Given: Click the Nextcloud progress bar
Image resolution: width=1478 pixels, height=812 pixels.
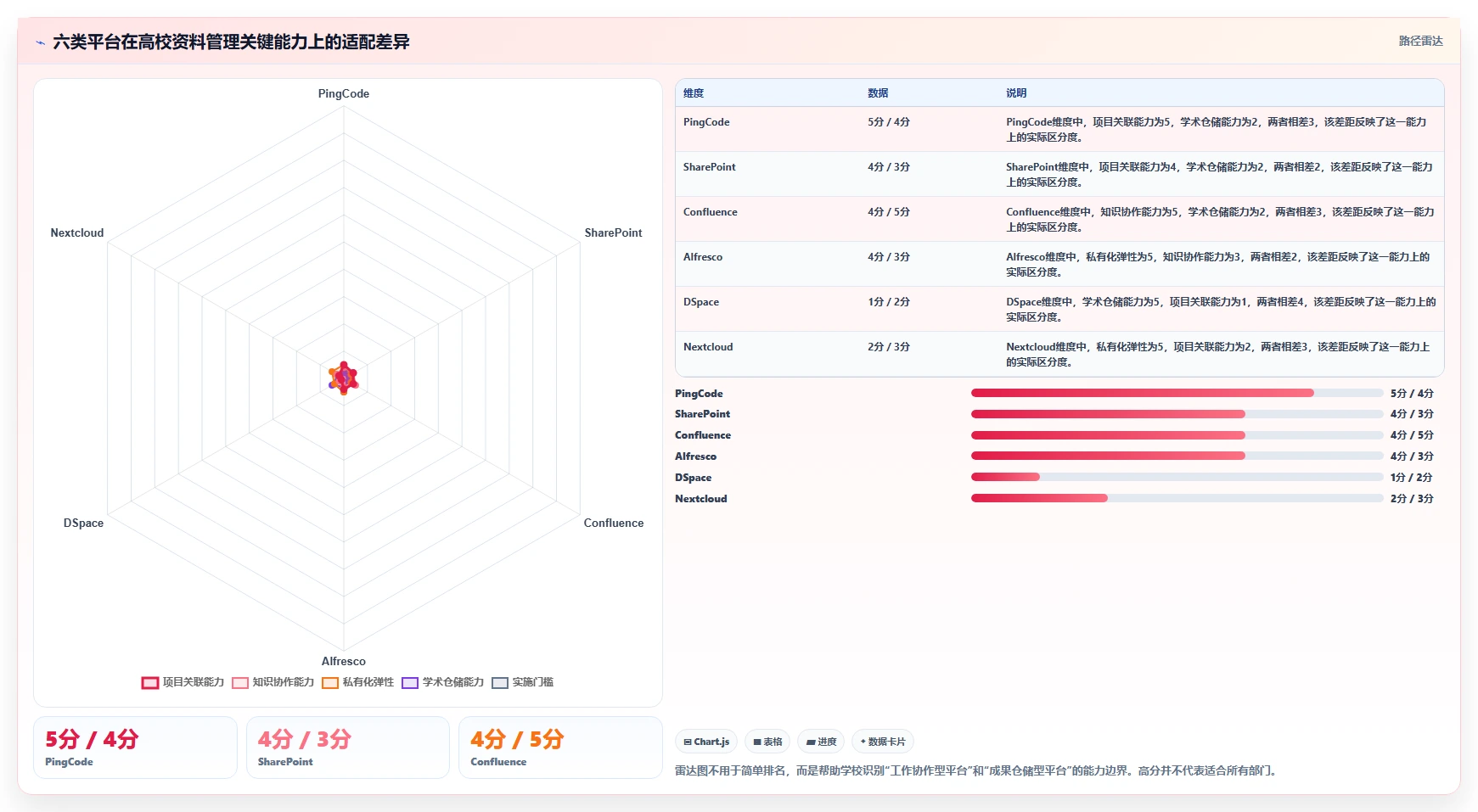Looking at the screenshot, I should [1177, 498].
